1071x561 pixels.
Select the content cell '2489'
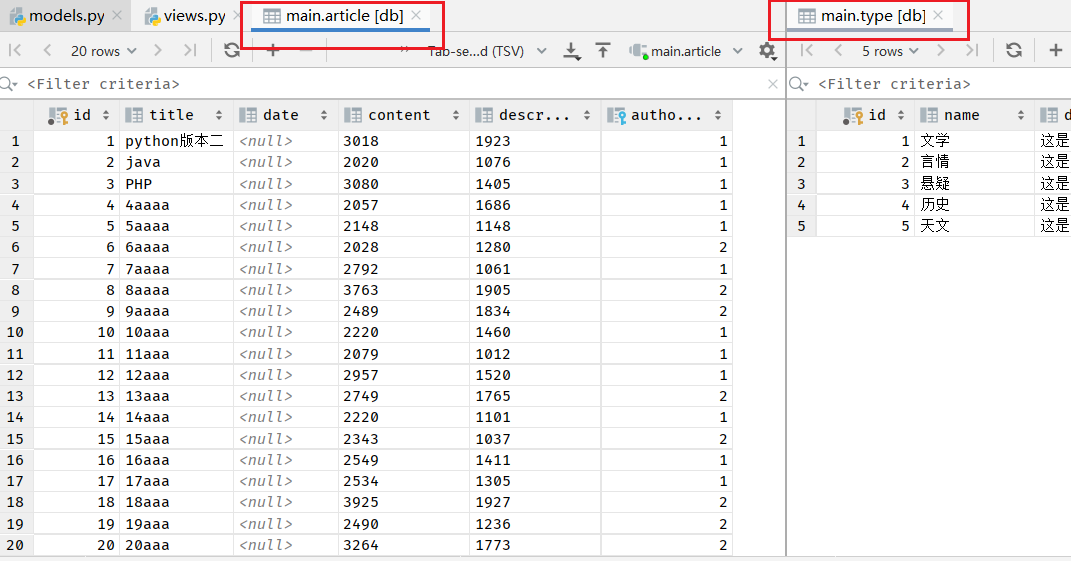point(404,311)
